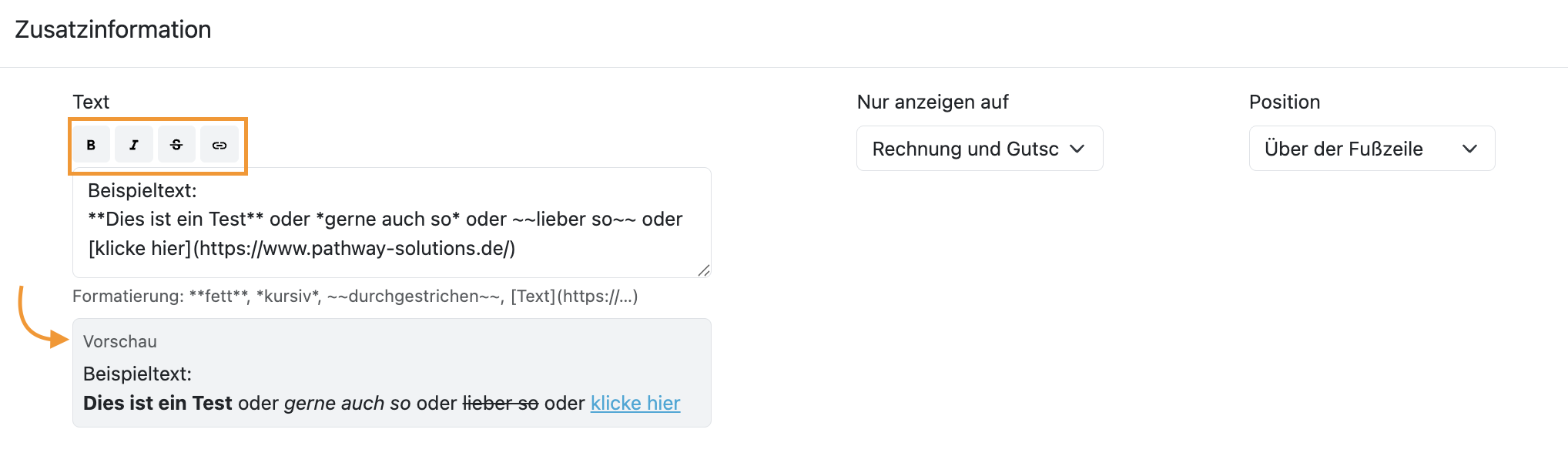Viewport: 1568px width, 456px height.
Task: Click the 'Position' label
Action: (x=1285, y=102)
